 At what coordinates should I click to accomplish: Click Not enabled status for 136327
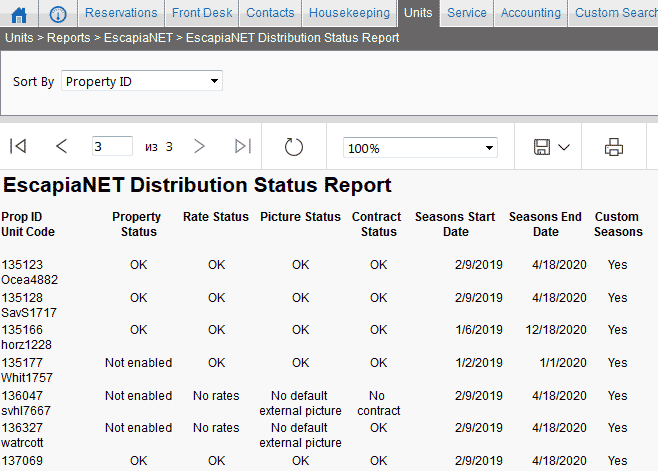(x=138, y=428)
